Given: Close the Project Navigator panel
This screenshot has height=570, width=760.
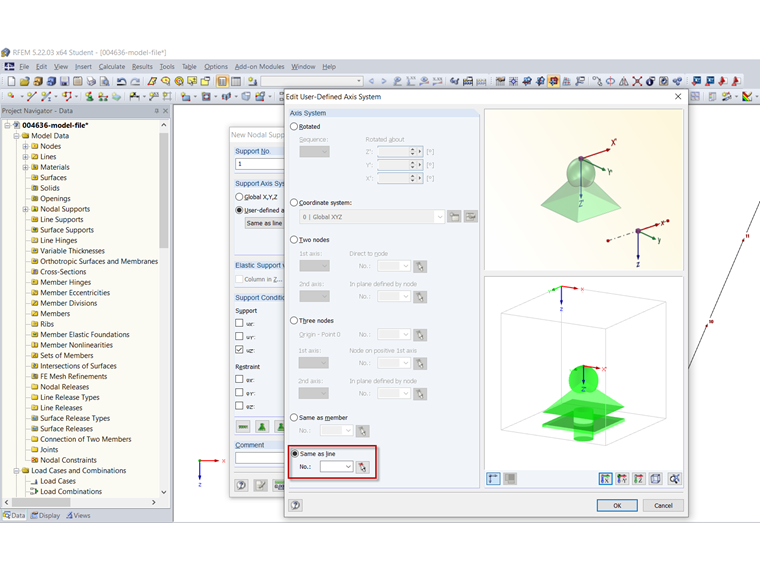Looking at the screenshot, I should pos(165,111).
